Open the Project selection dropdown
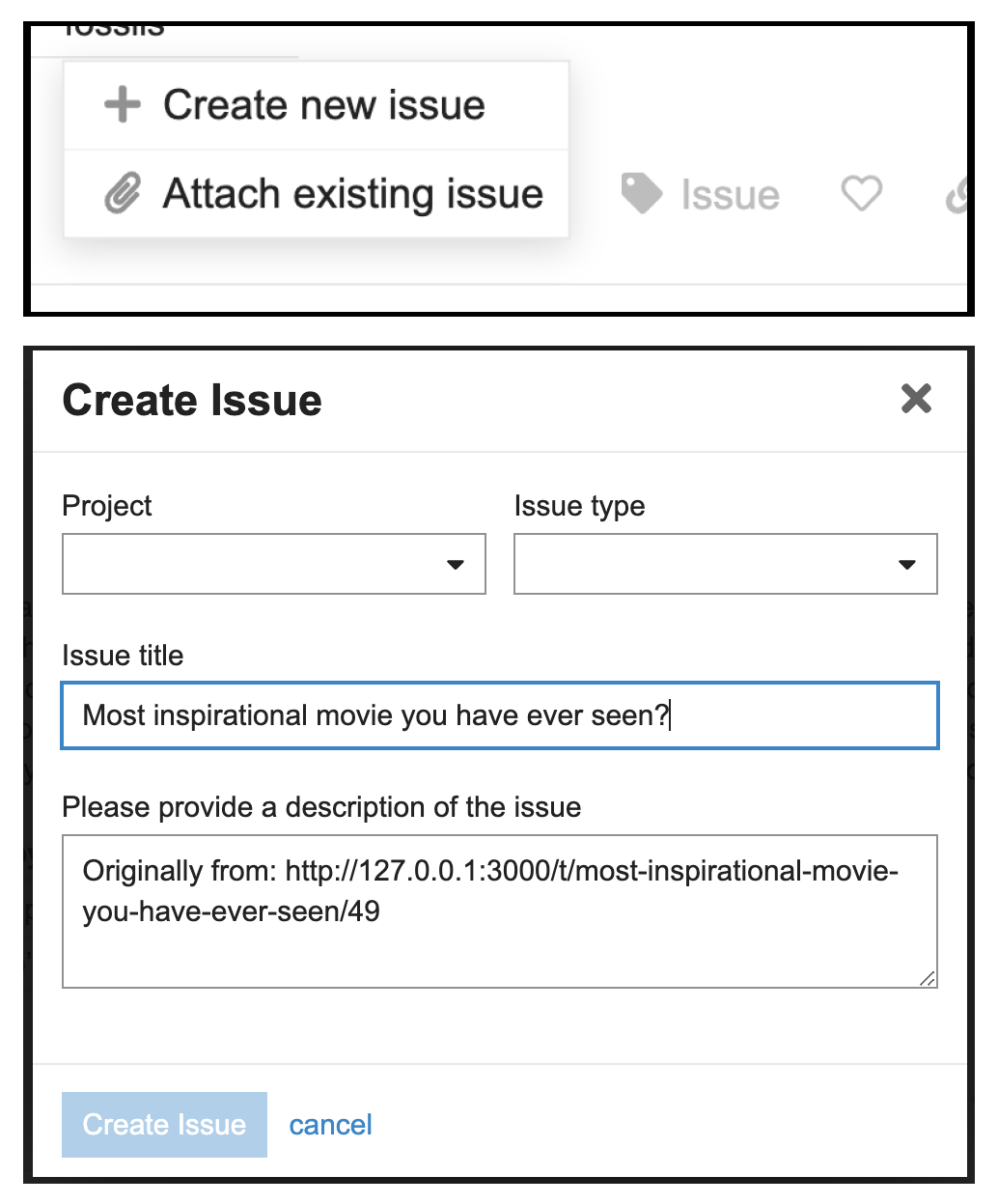The height and width of the screenshot is (1204, 998). (273, 564)
